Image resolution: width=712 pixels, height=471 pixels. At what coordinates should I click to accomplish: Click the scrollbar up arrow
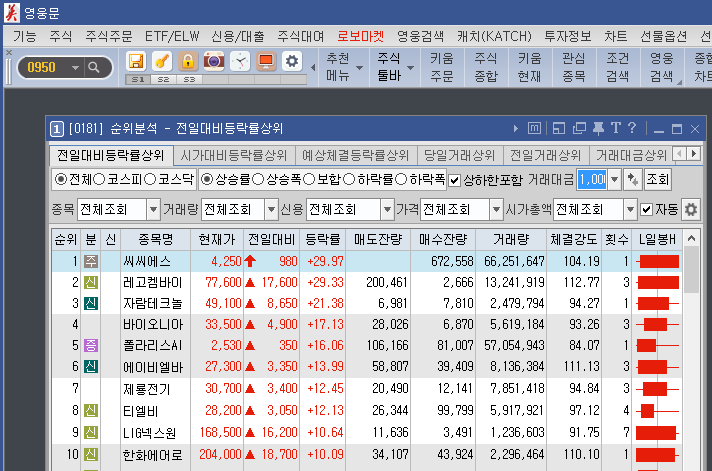coord(691,238)
